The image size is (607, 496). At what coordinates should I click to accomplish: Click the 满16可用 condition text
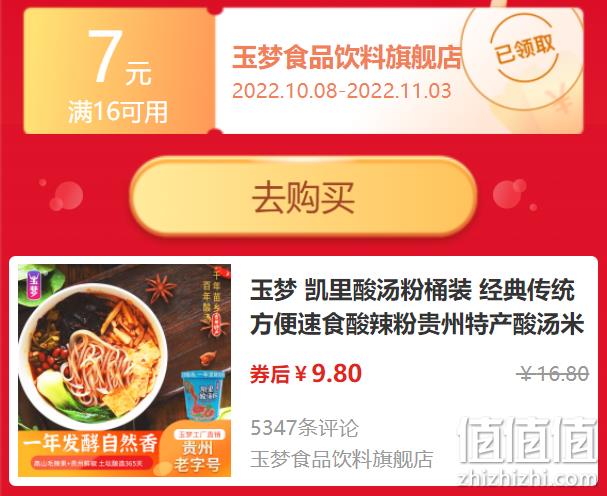point(118,112)
